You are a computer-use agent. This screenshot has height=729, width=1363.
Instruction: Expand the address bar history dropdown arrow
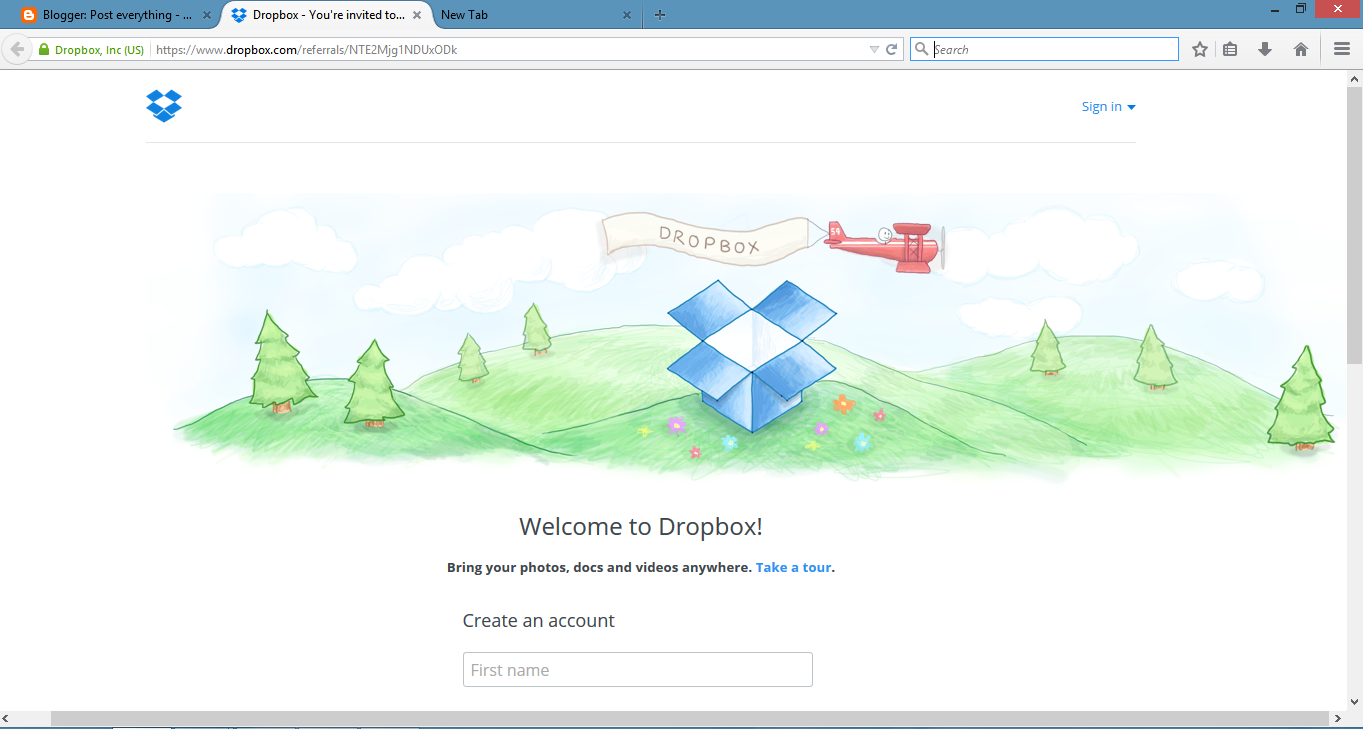click(873, 48)
